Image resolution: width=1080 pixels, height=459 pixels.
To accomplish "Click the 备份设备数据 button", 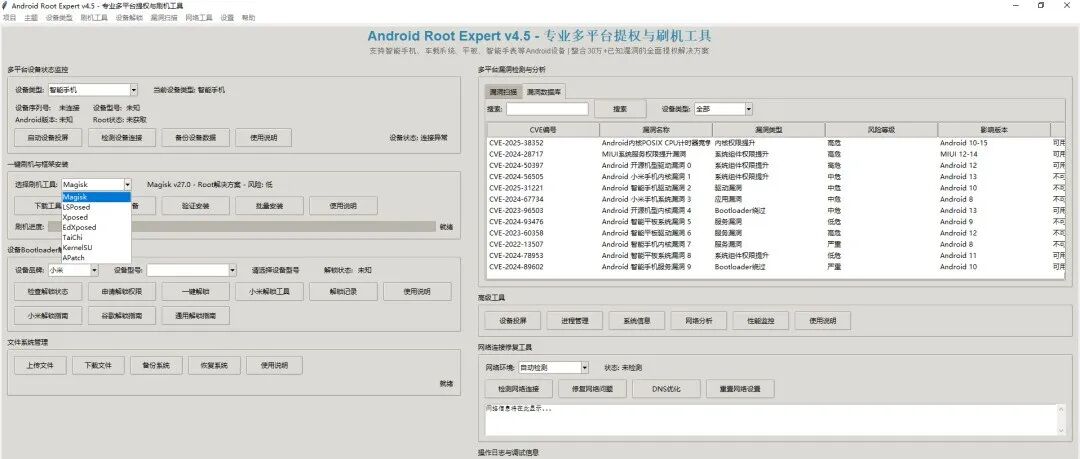I will 195,138.
